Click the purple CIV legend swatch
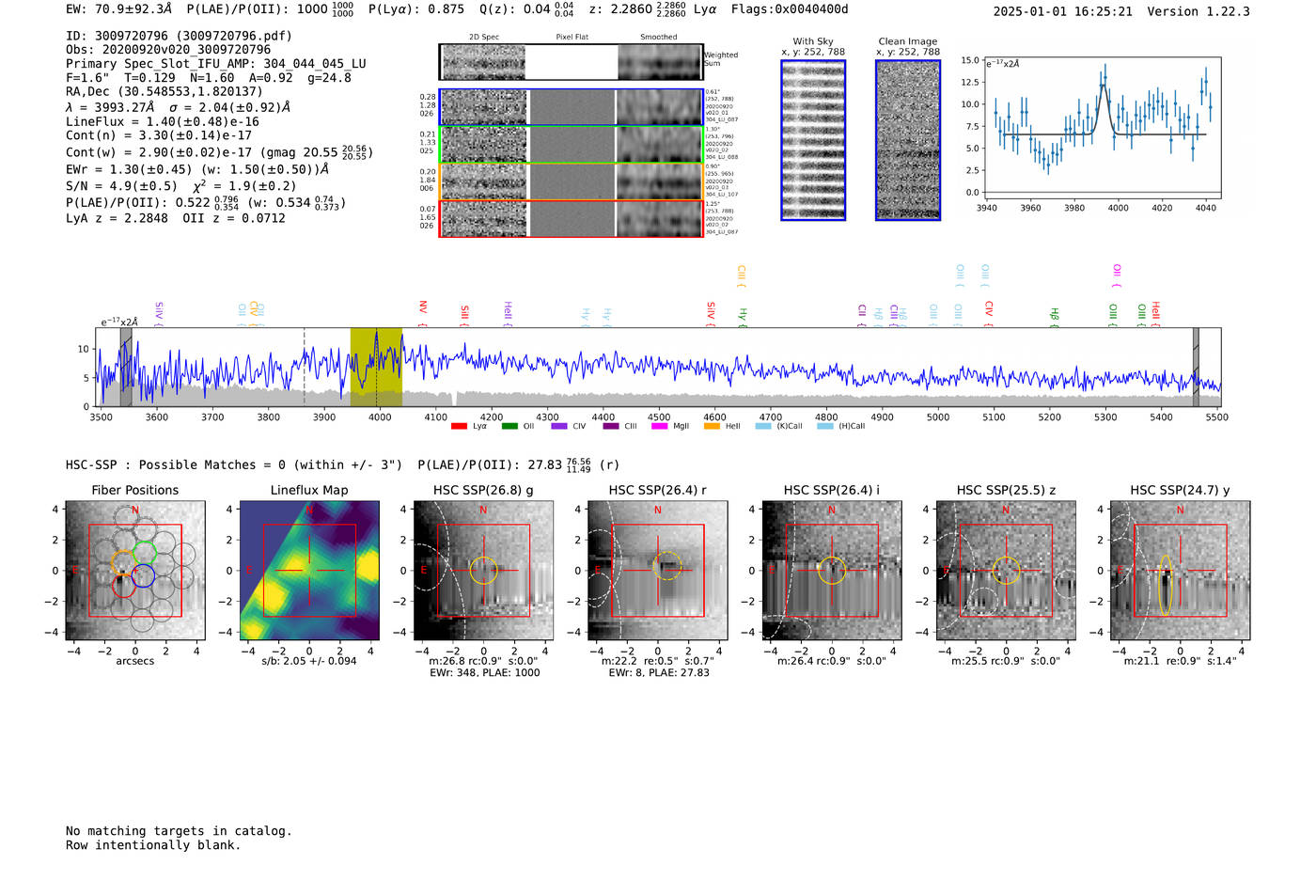This screenshot has width=1316, height=896. (x=559, y=426)
